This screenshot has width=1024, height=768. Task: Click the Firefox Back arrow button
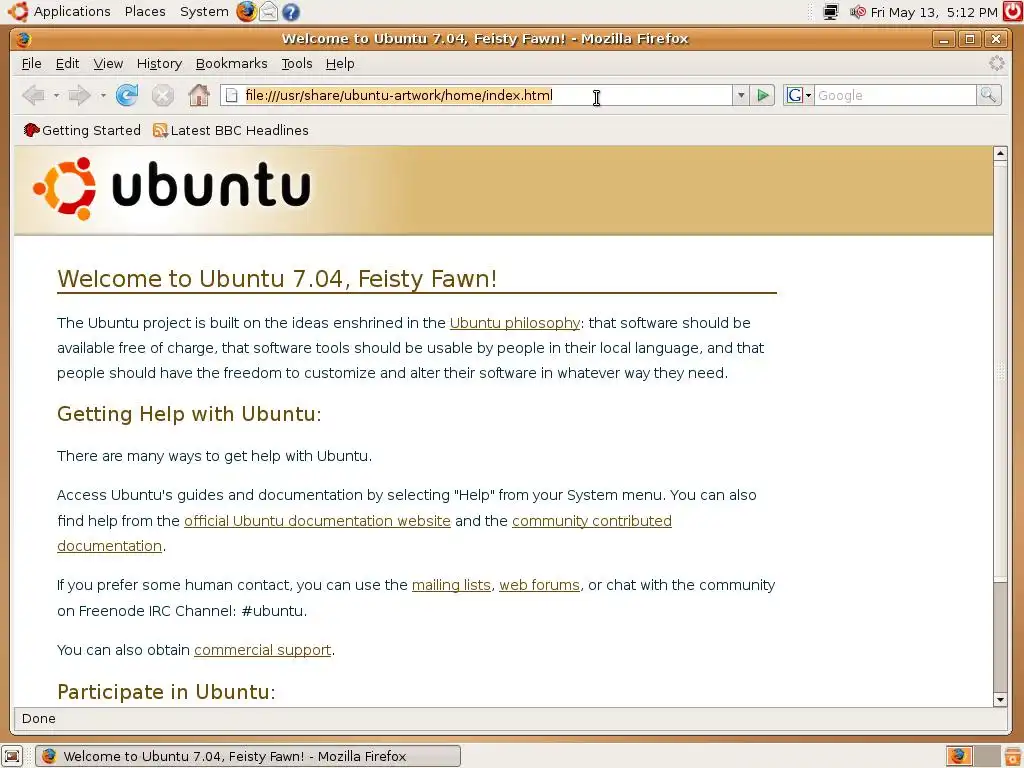34,95
